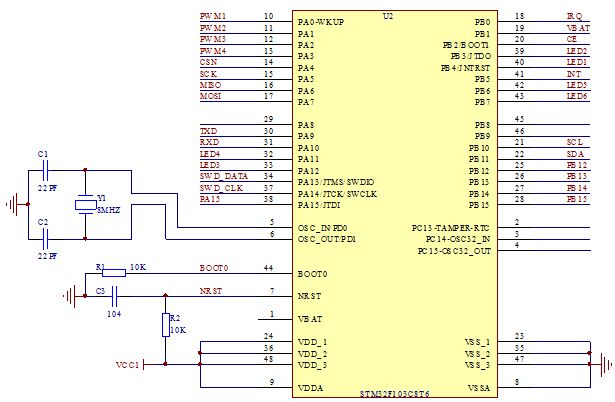
Task: Click the PB3/JTDO pin name
Action: [471, 56]
